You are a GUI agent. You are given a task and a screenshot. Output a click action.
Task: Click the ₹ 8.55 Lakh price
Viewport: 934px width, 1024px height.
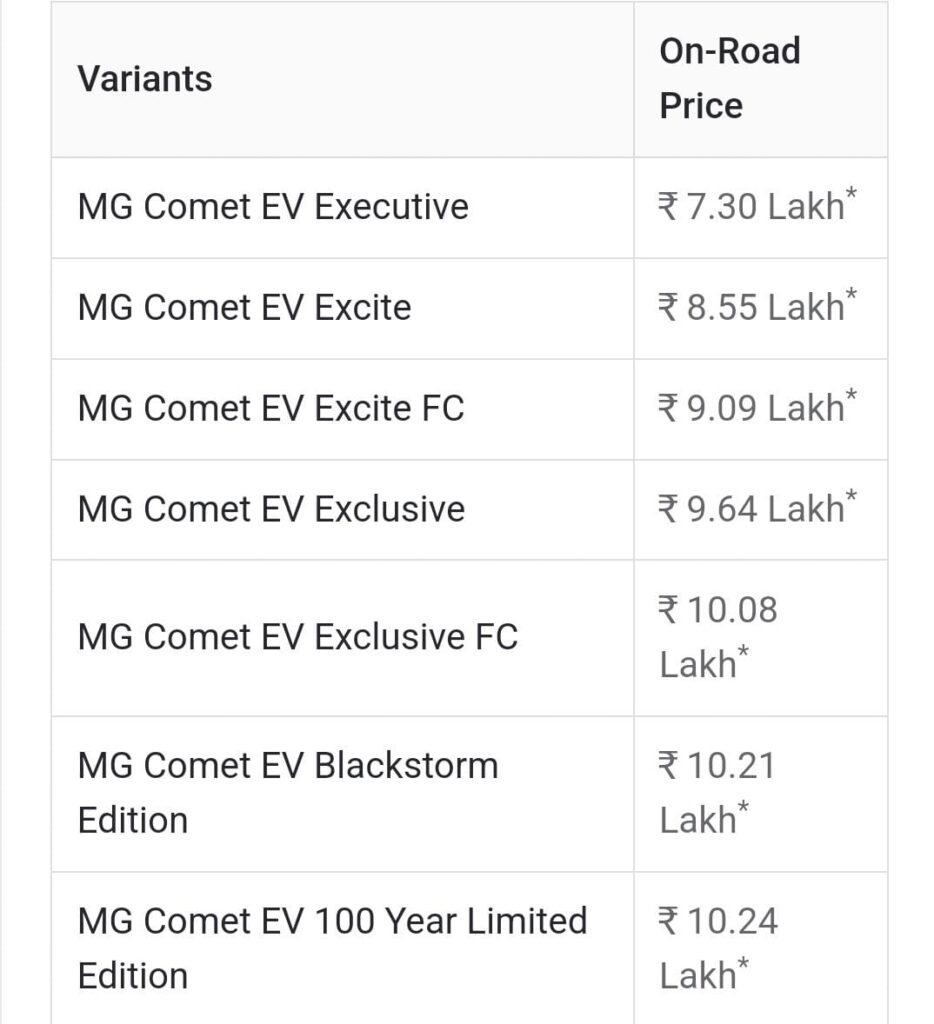[x=750, y=308]
